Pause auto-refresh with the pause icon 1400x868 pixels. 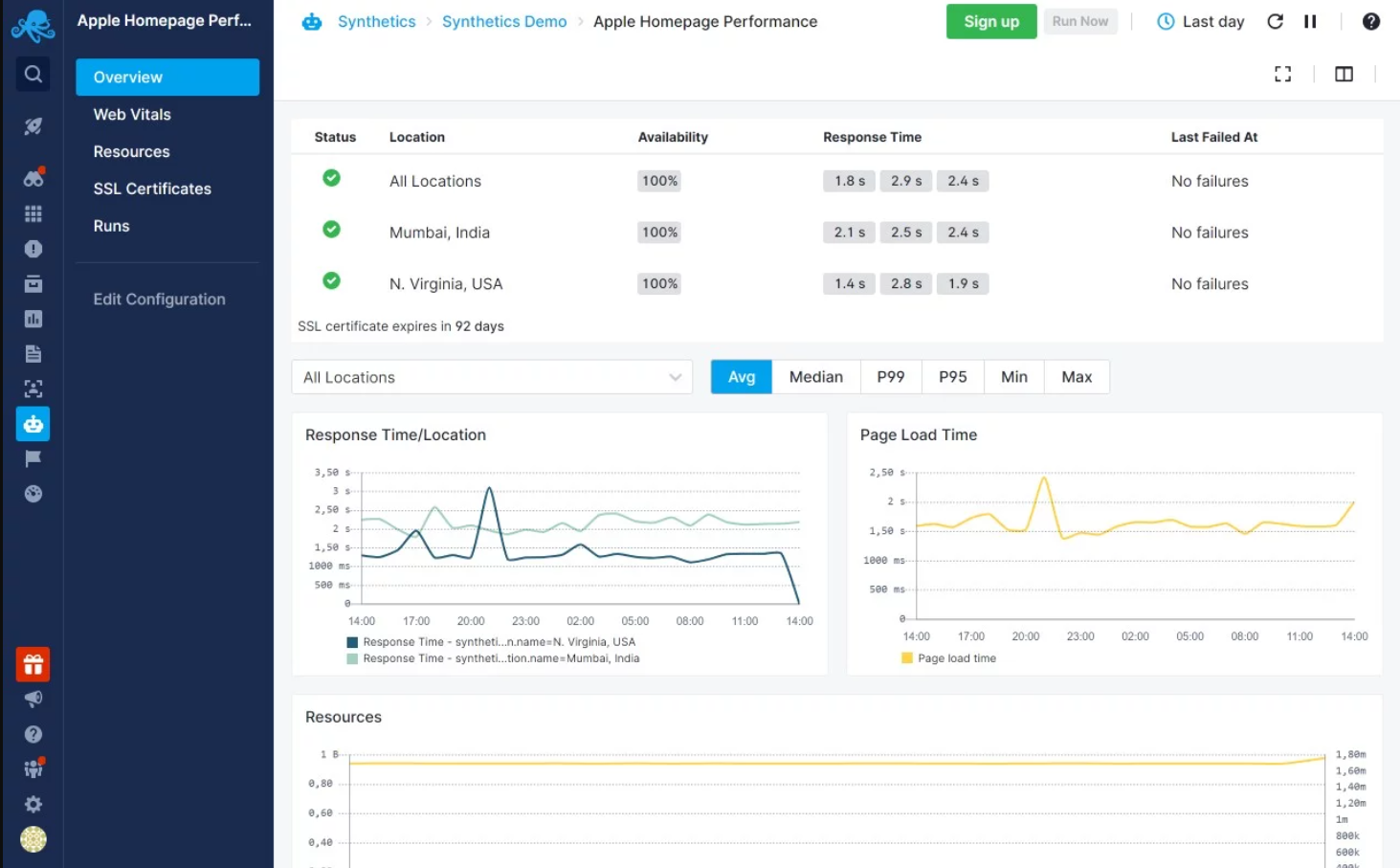click(x=1310, y=21)
